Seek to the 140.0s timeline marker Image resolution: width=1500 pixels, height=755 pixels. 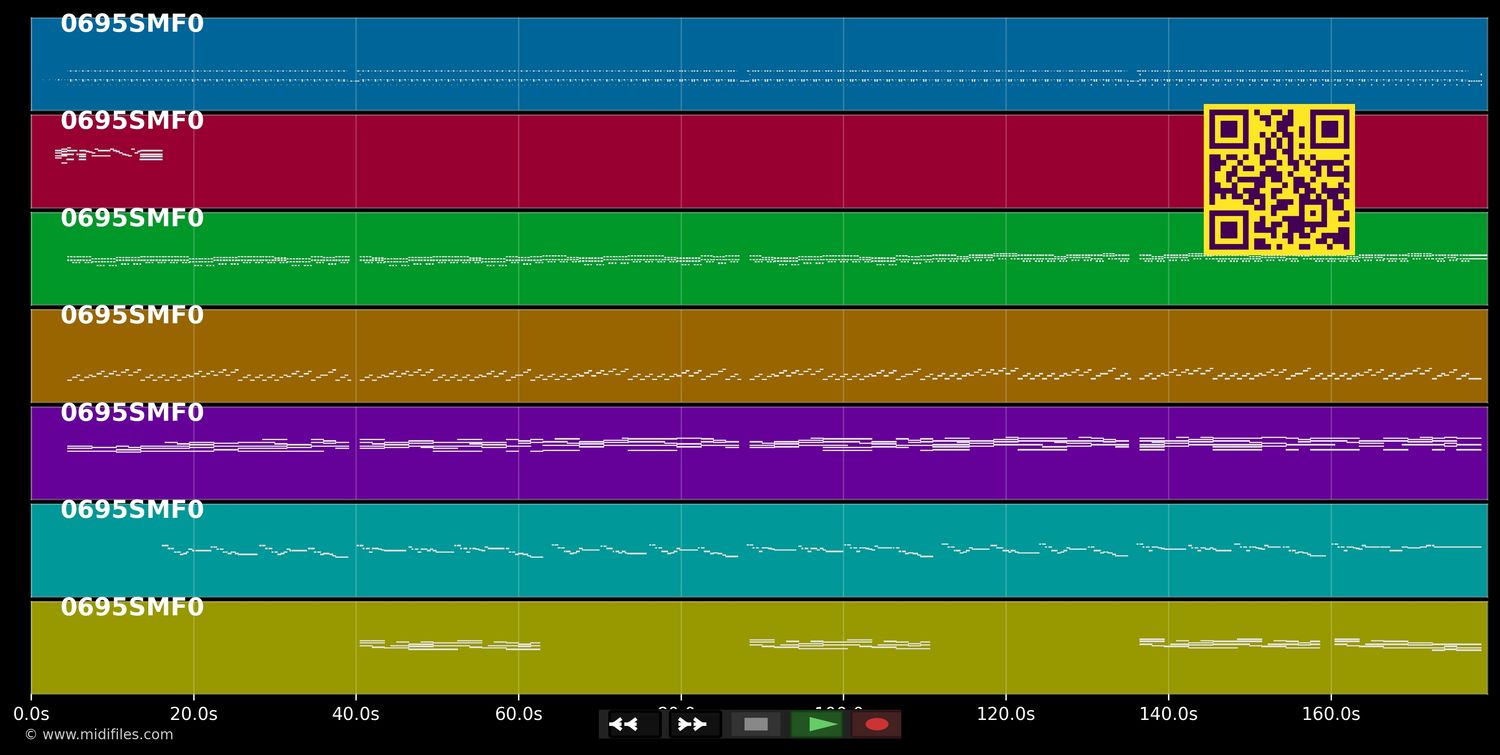click(1168, 714)
